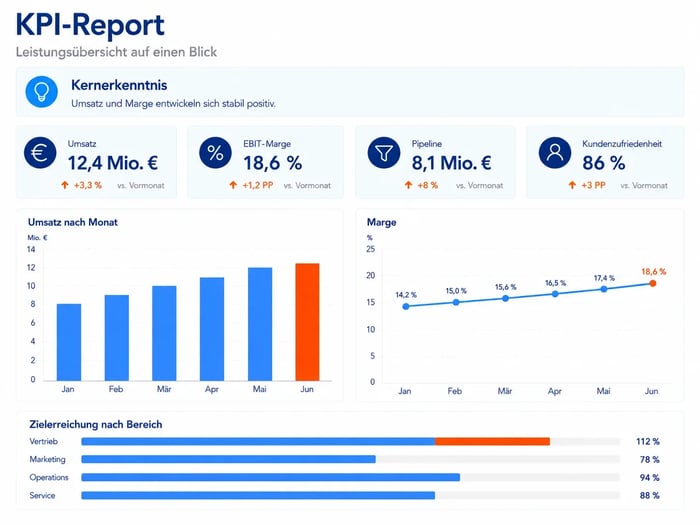
Task: Click the 14,2 % Jan data point in the Marge chart
Action: tap(406, 306)
